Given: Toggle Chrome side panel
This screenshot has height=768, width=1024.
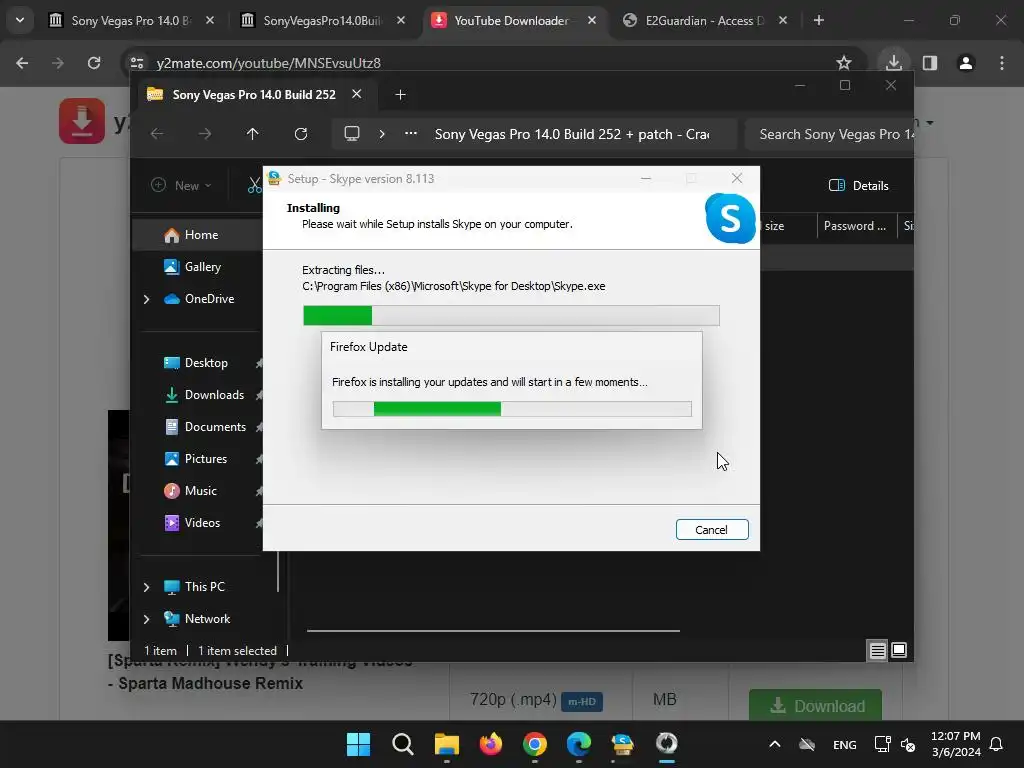Looking at the screenshot, I should (930, 63).
